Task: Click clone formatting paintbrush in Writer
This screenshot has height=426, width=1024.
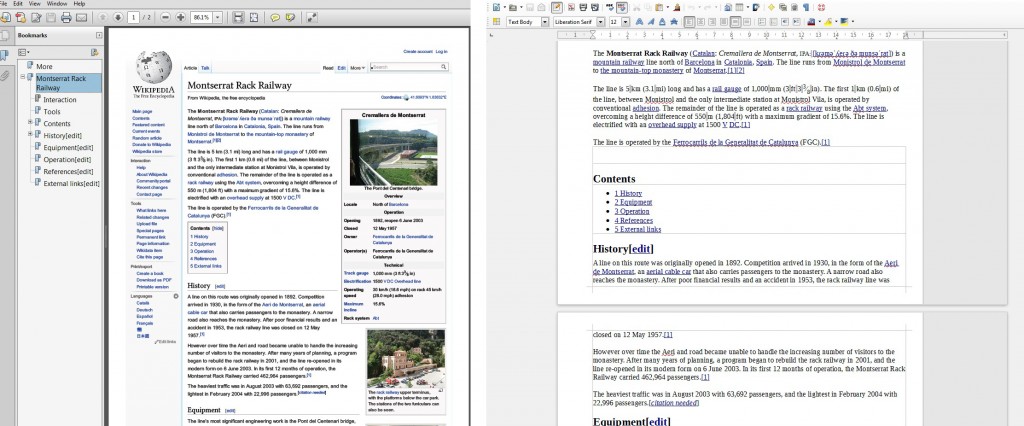Action: click(677, 7)
